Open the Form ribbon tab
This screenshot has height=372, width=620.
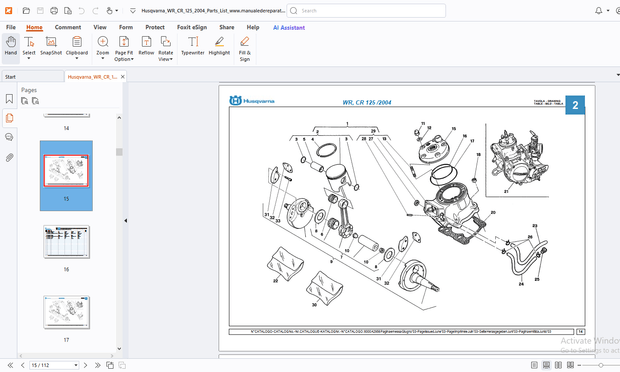click(126, 27)
